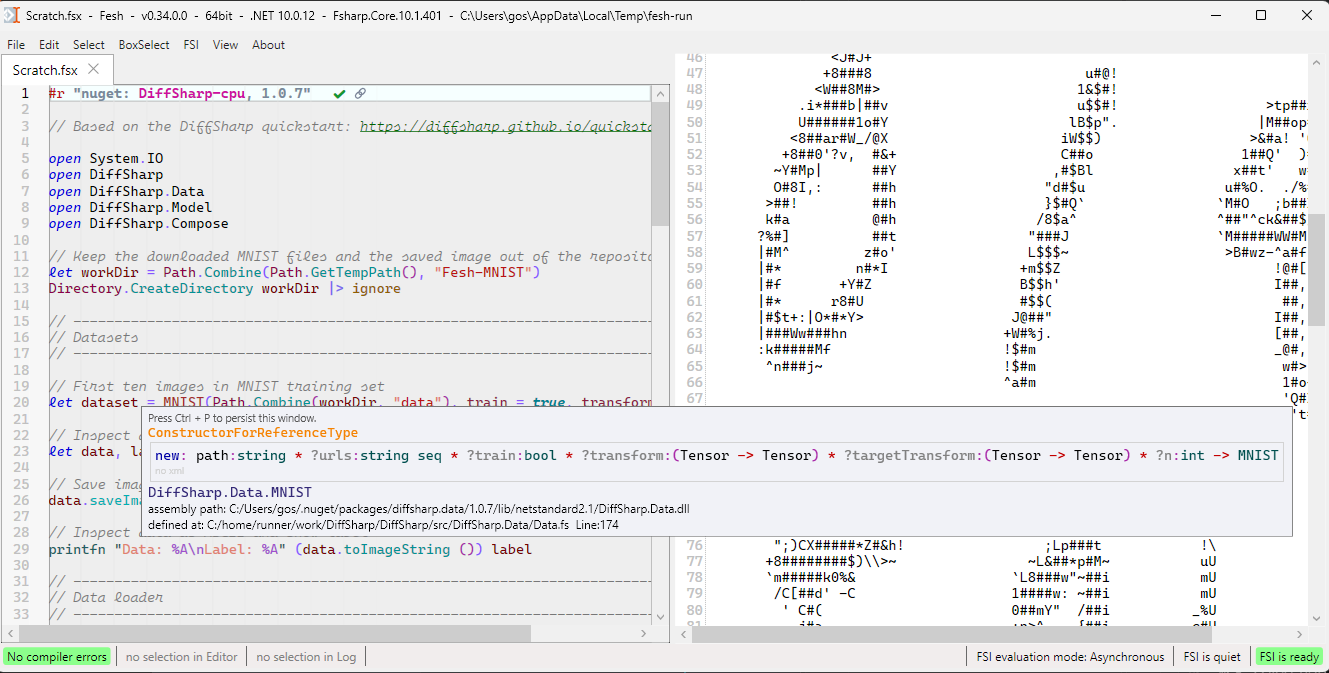The width and height of the screenshot is (1329, 673).
Task: Click 'DiffSharp.Data.MNIST' type name in tooltip
Action: [230, 492]
